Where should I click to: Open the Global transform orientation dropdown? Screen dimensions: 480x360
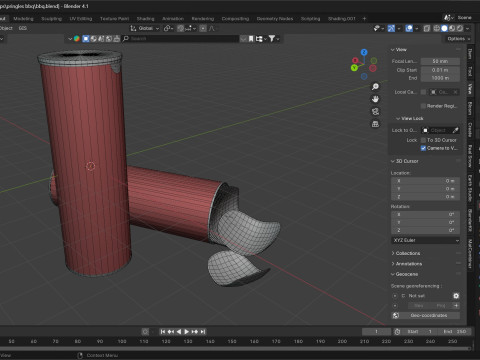(x=145, y=28)
